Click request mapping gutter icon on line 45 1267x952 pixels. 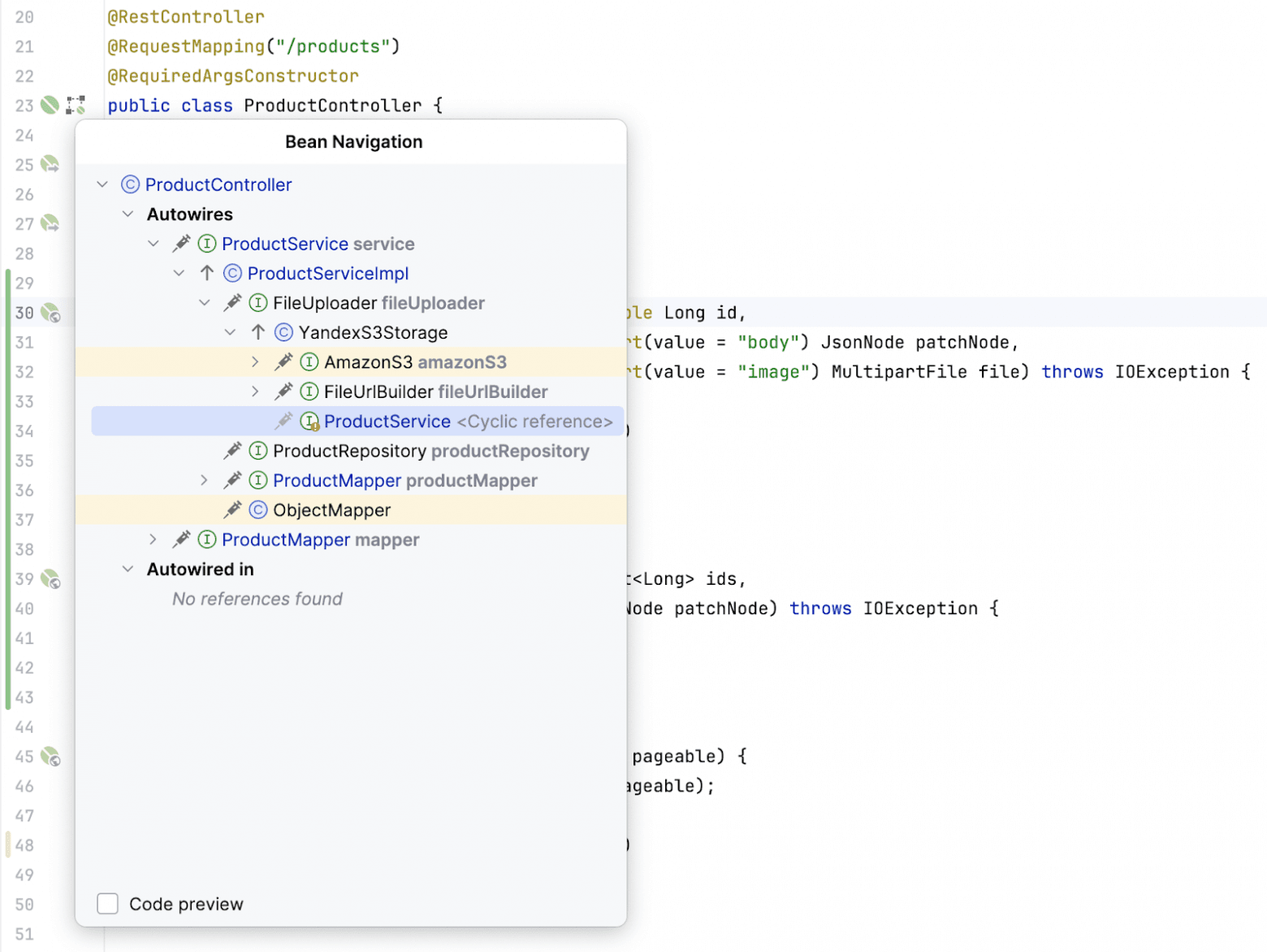[51, 757]
